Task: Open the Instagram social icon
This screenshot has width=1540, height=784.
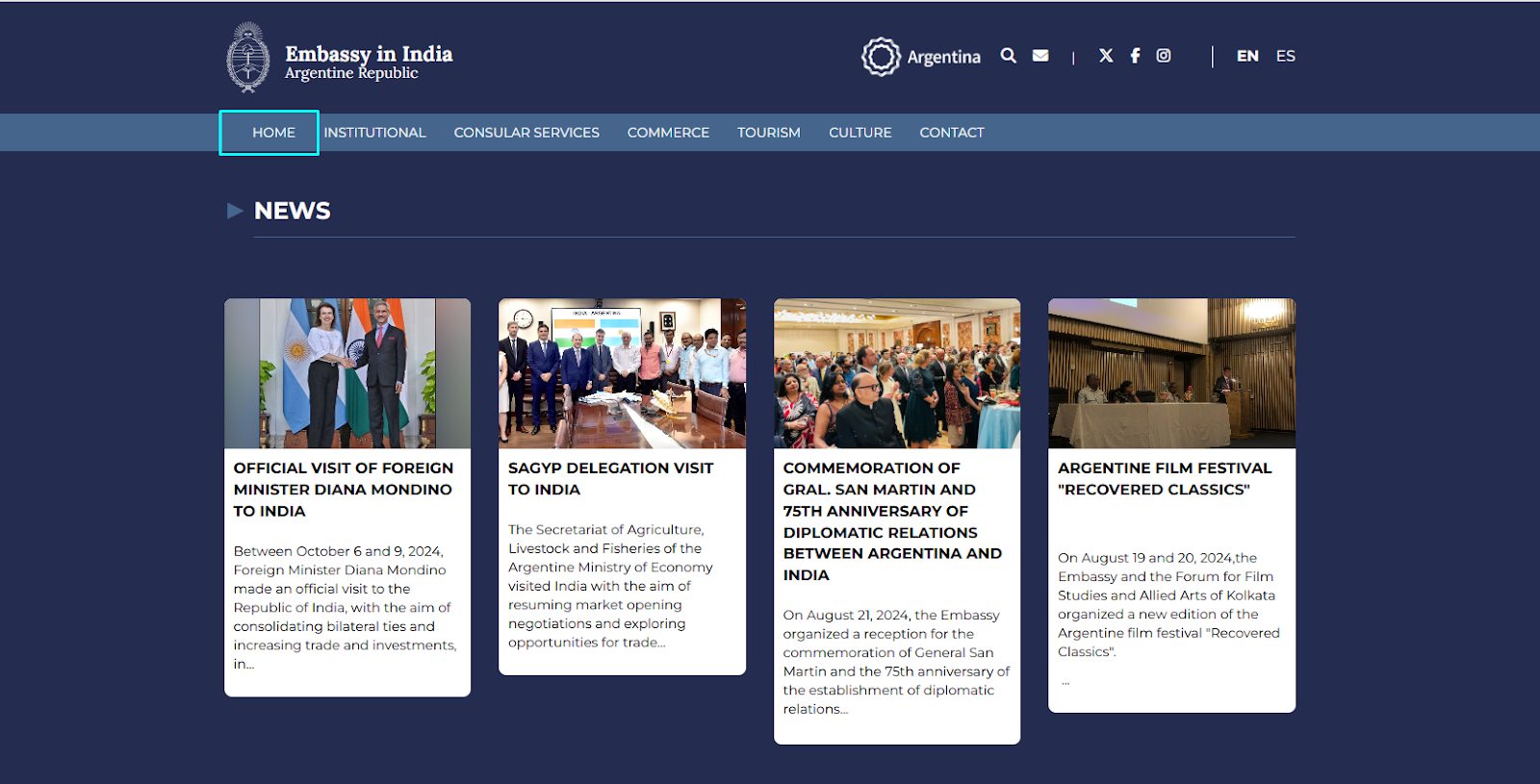Action: [x=1164, y=56]
